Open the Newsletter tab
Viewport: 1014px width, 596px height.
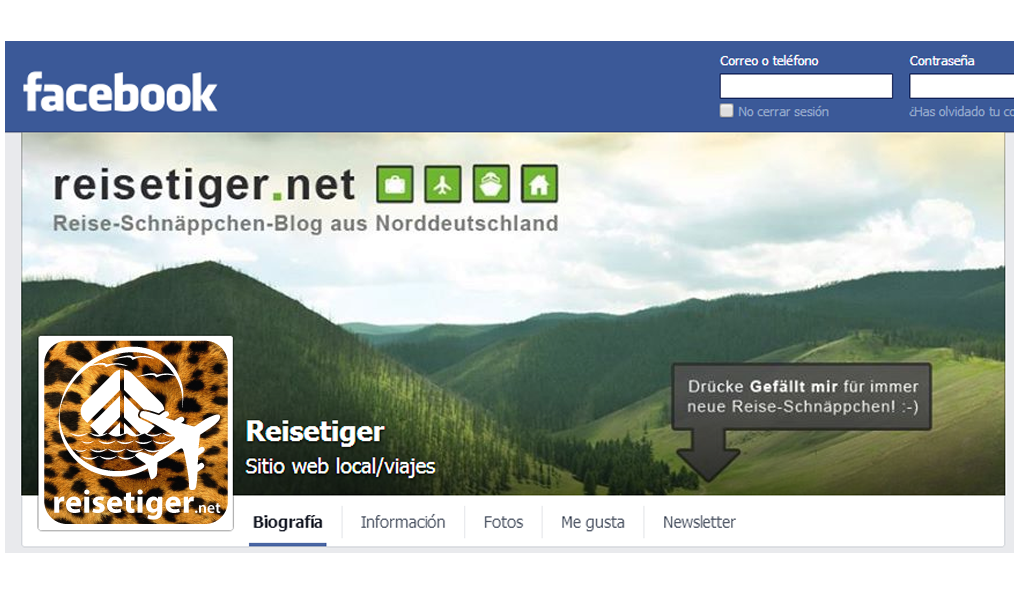[x=699, y=522]
